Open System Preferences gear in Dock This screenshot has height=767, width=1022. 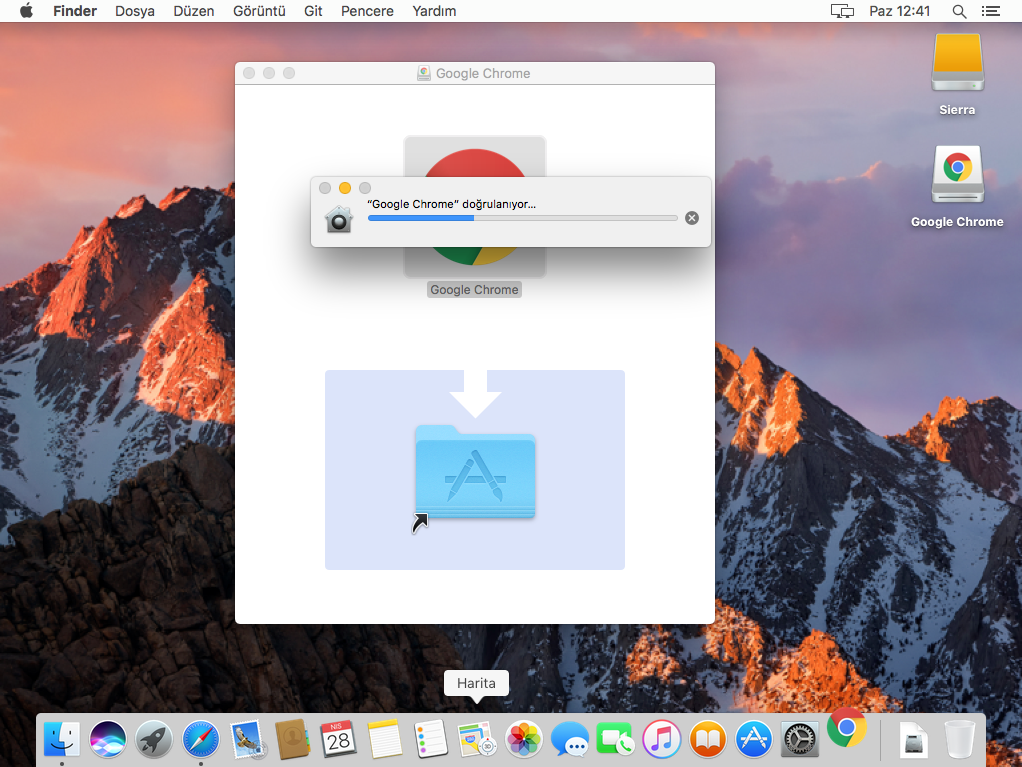coord(800,740)
